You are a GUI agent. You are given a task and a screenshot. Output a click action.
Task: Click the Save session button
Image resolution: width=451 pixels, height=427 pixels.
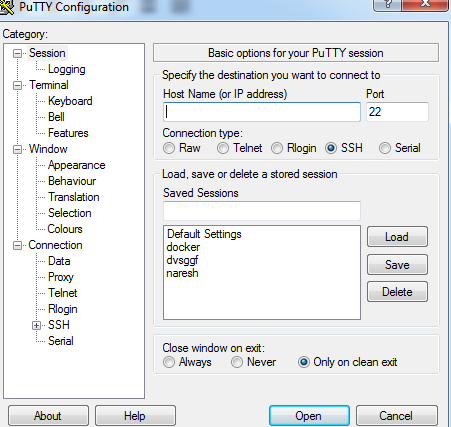click(397, 265)
